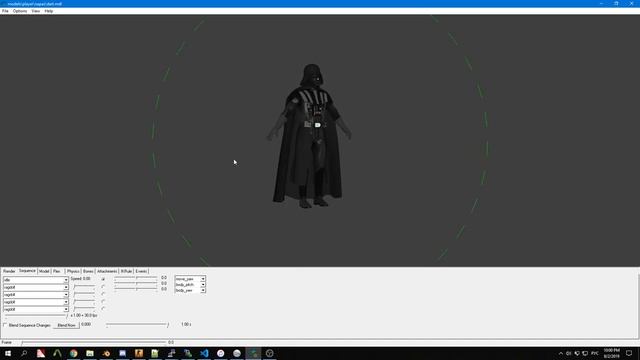Viewport: 640px width, 360px height.
Task: Switch to the Render tab
Action: (9, 271)
